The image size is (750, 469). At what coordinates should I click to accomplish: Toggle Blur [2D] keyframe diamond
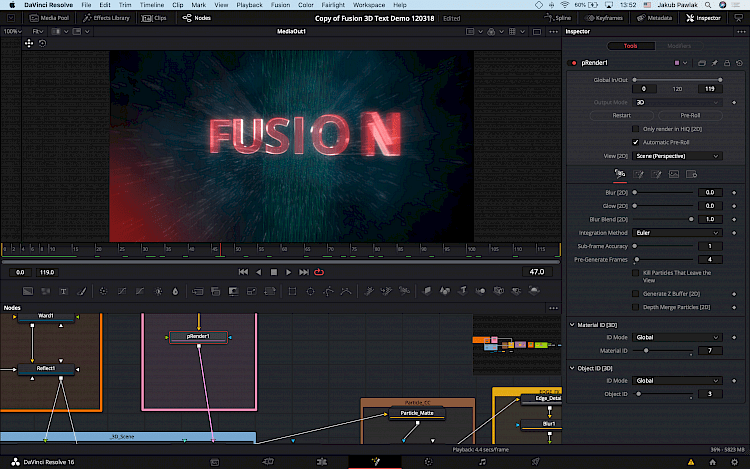tap(734, 192)
